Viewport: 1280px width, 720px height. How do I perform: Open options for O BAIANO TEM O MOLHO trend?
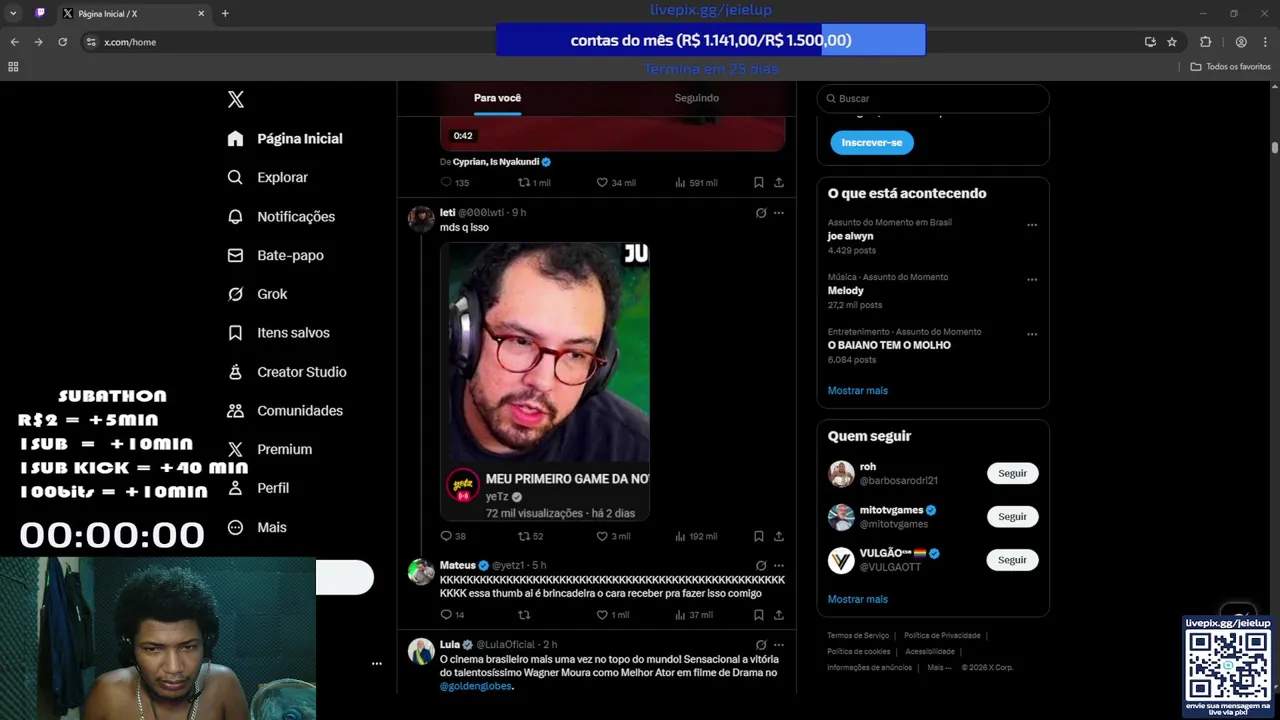tap(1032, 334)
